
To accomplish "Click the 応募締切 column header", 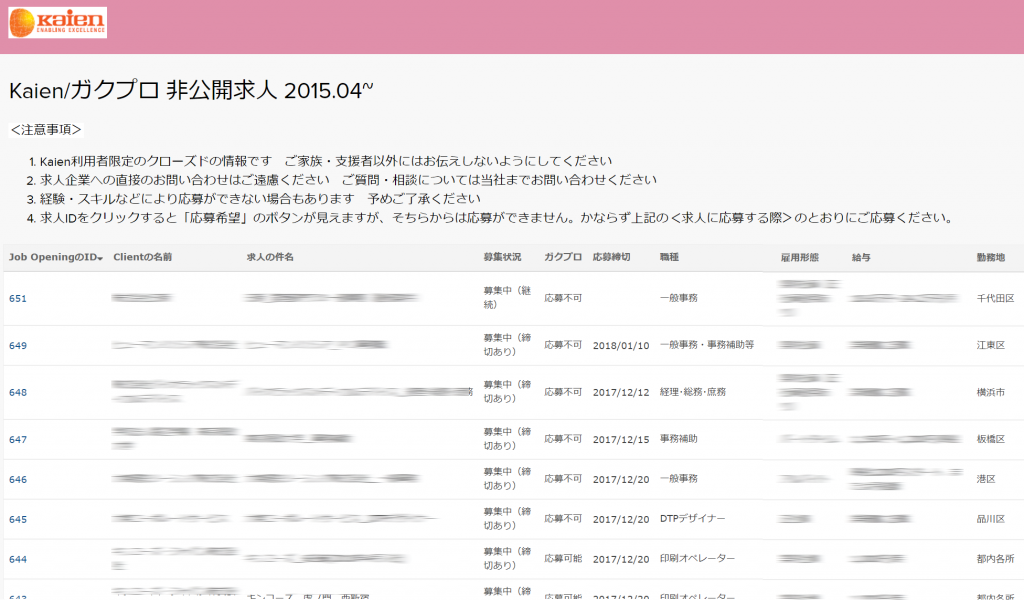I will coord(611,257).
